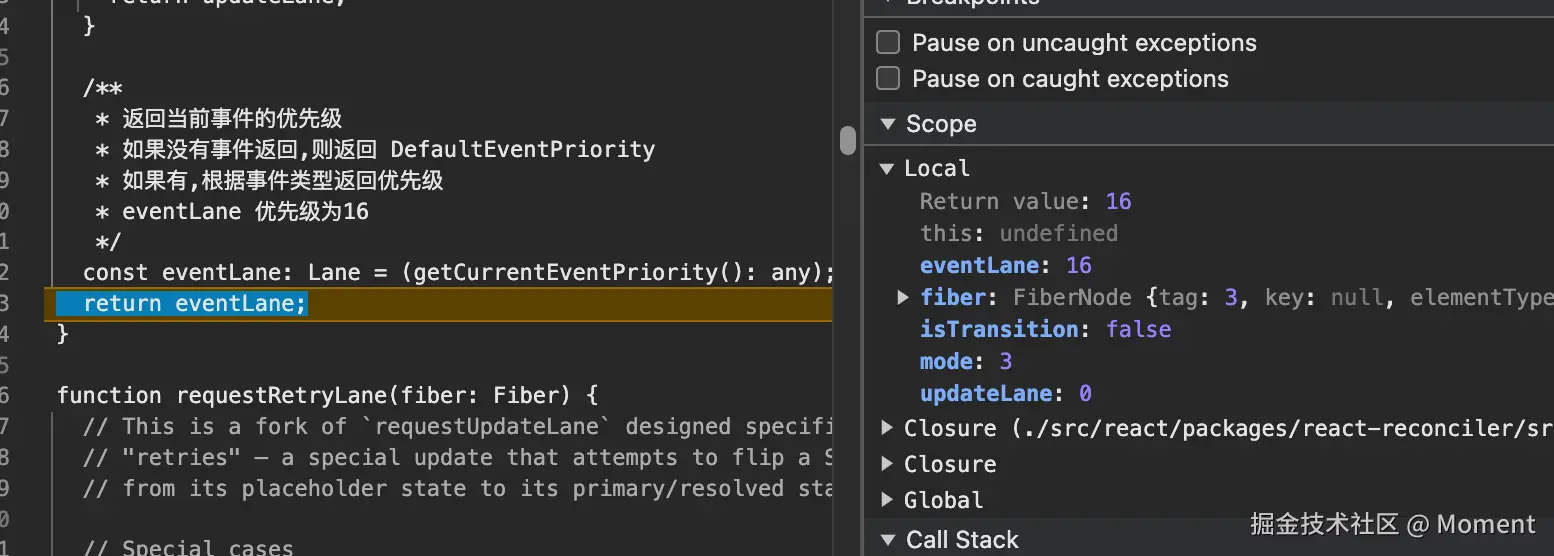Expand the plain Closure scope entry
1554x556 pixels.
[887, 464]
